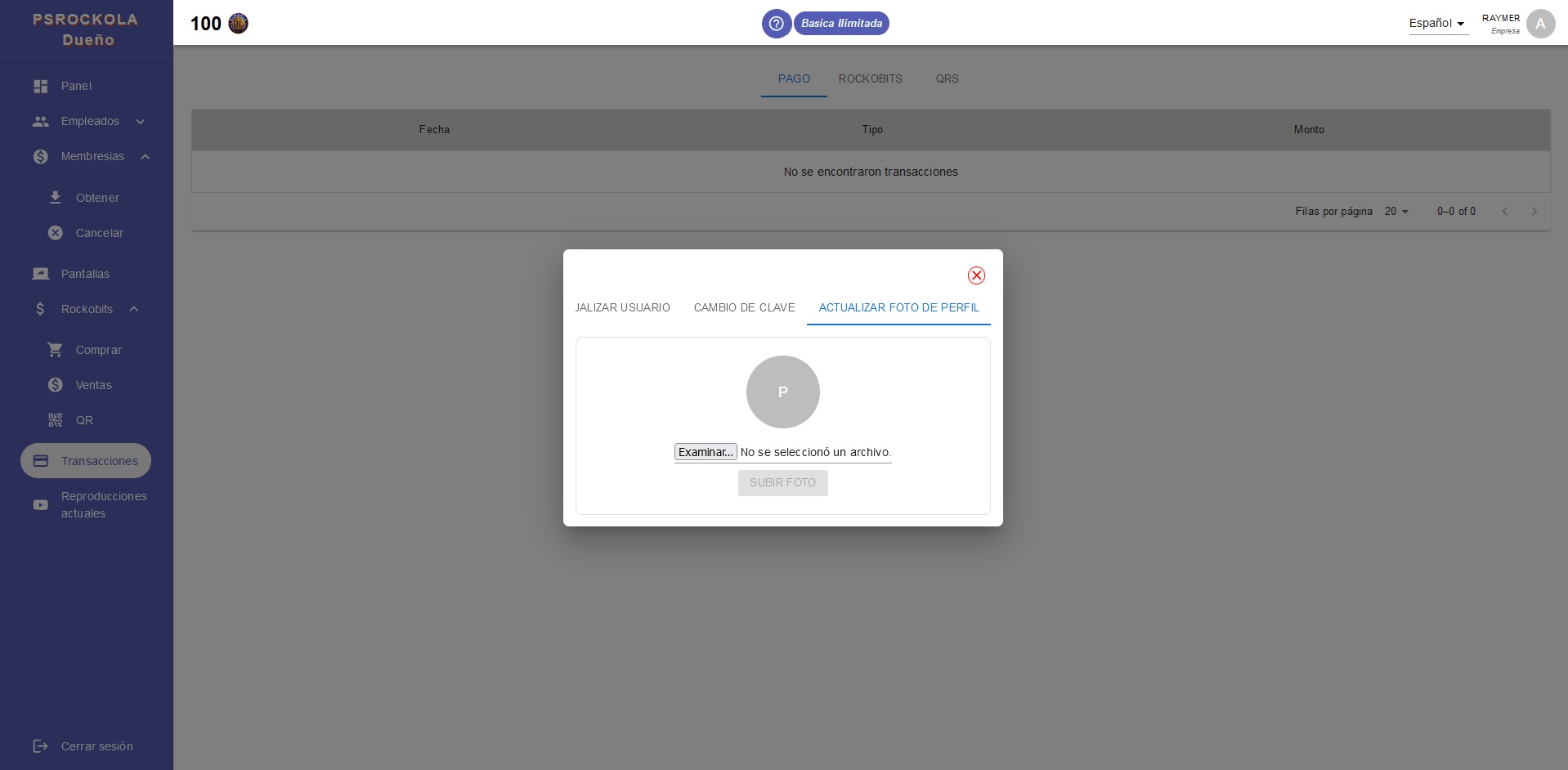This screenshot has height=770, width=1568.
Task: Click the Examinar file browse button
Action: tap(705, 452)
